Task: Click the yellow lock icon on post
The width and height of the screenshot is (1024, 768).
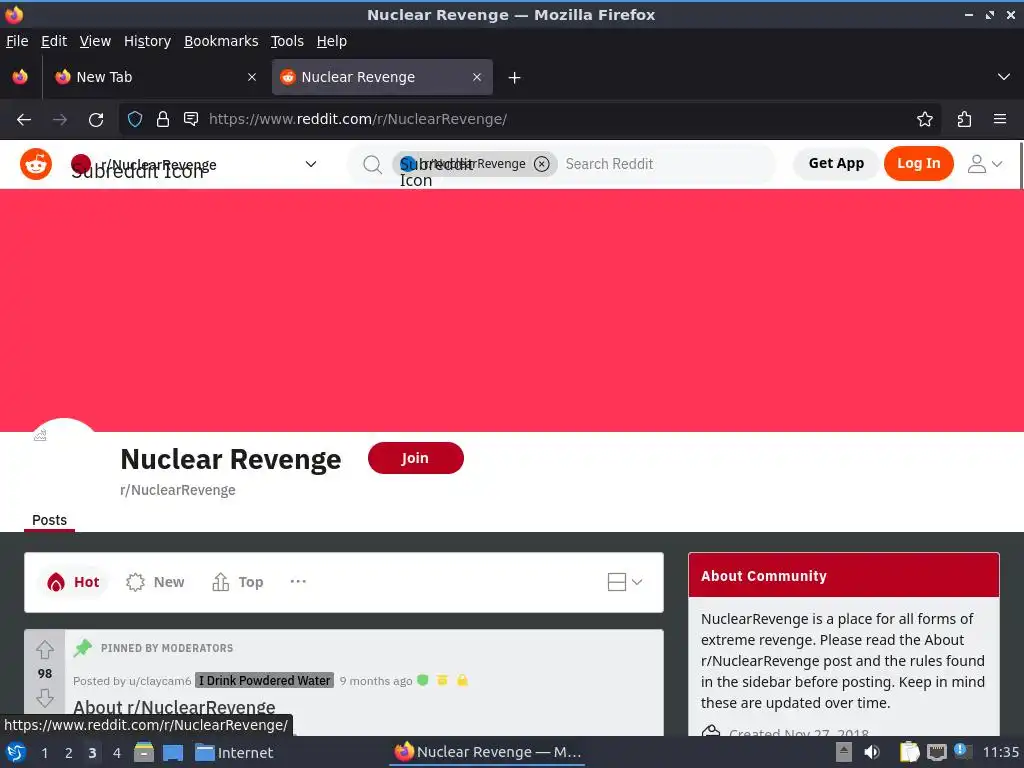Action: point(462,680)
